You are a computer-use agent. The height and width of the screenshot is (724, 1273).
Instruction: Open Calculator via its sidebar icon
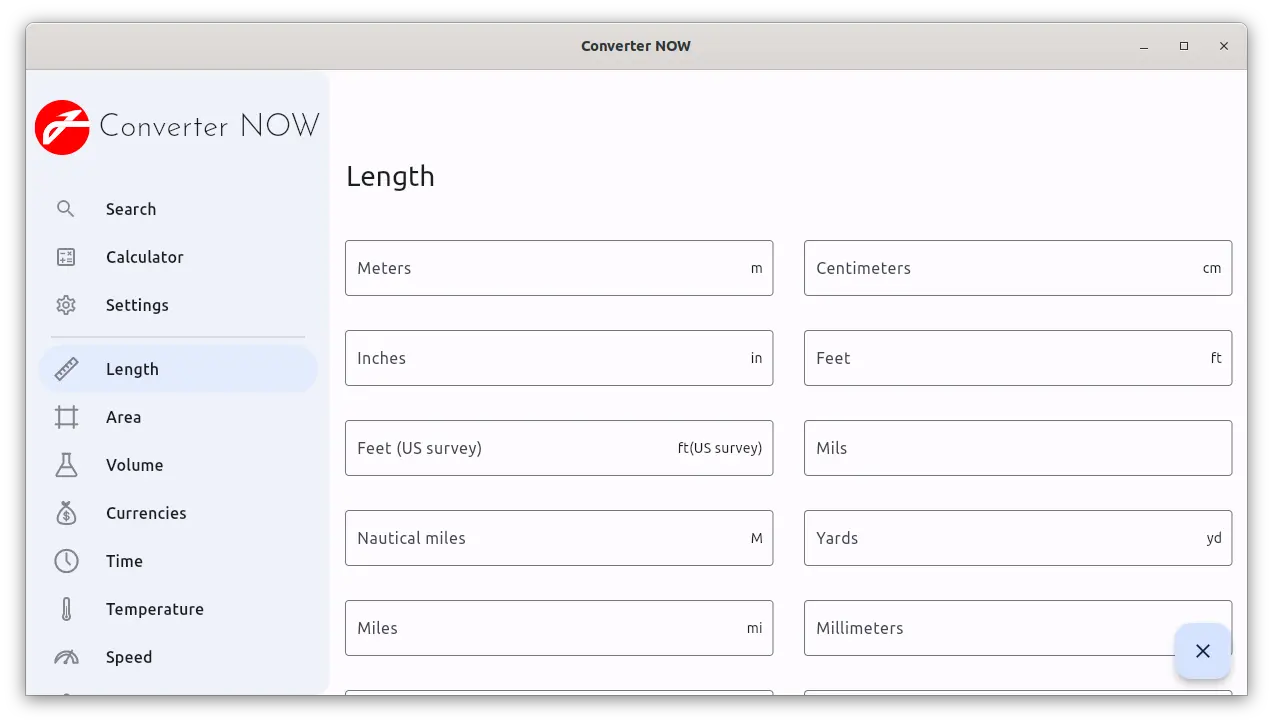pyautogui.click(x=66, y=257)
